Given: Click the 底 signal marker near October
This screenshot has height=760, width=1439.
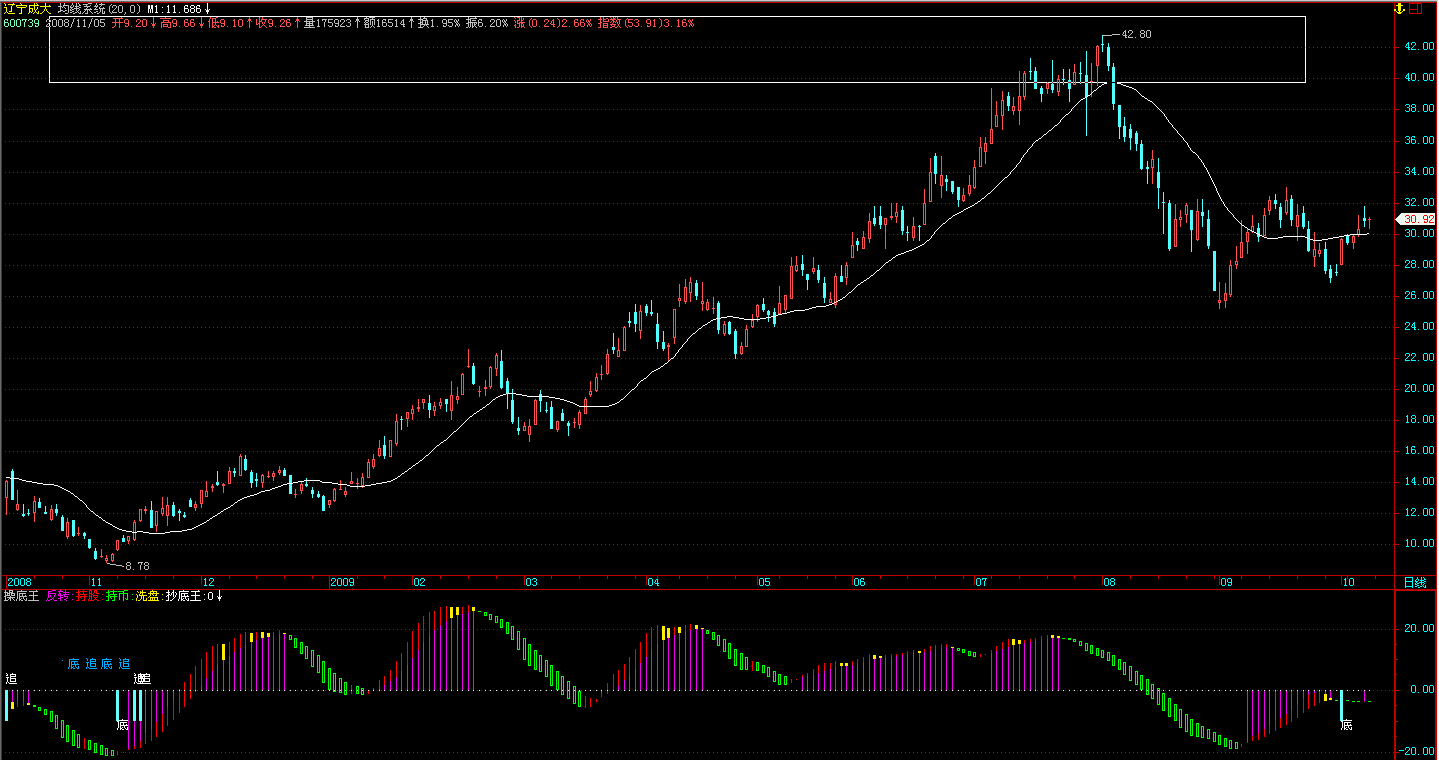Looking at the screenshot, I should (1346, 725).
